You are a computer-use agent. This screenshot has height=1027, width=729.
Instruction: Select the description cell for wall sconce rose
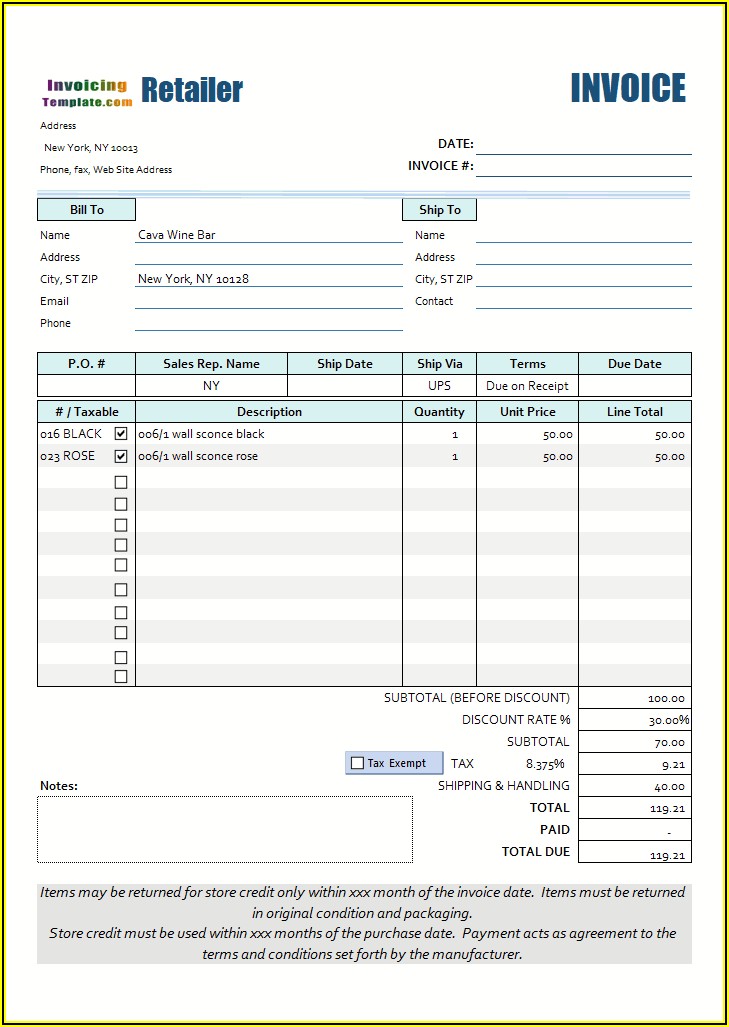(268, 456)
